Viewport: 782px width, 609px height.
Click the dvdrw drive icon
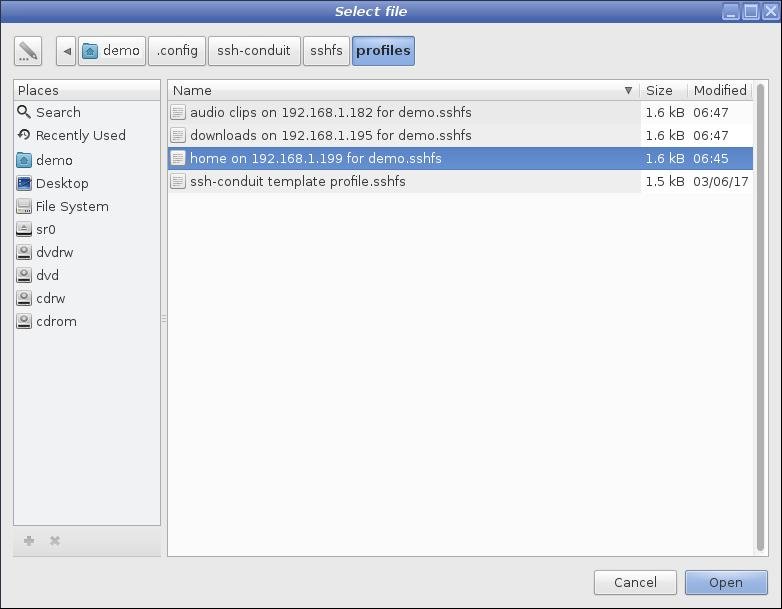pos(23,252)
